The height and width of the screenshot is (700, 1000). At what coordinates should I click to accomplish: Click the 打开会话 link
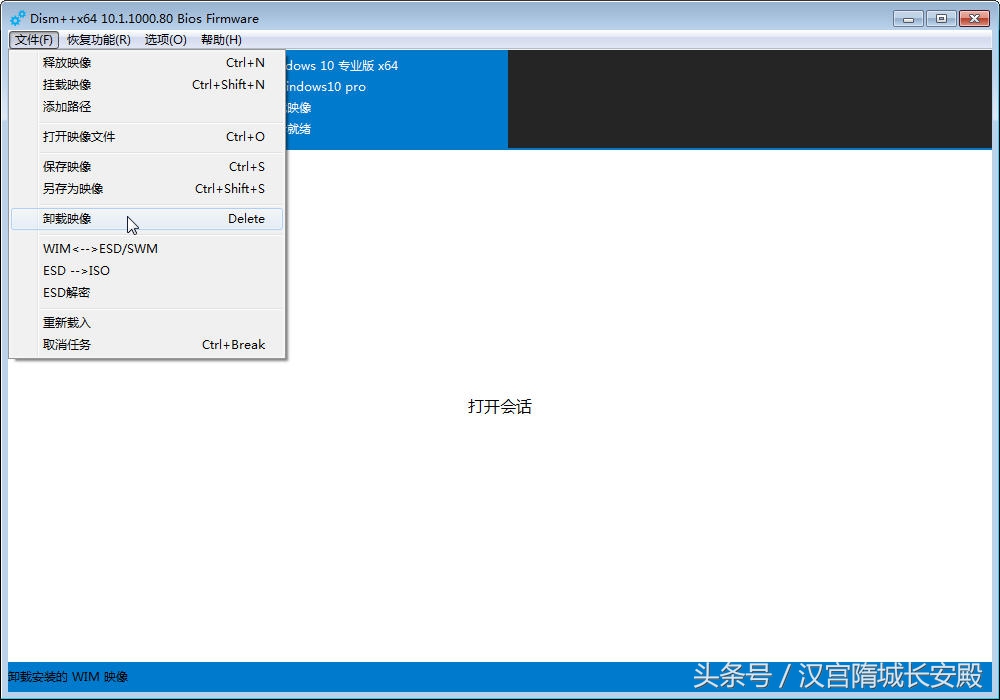coord(499,407)
